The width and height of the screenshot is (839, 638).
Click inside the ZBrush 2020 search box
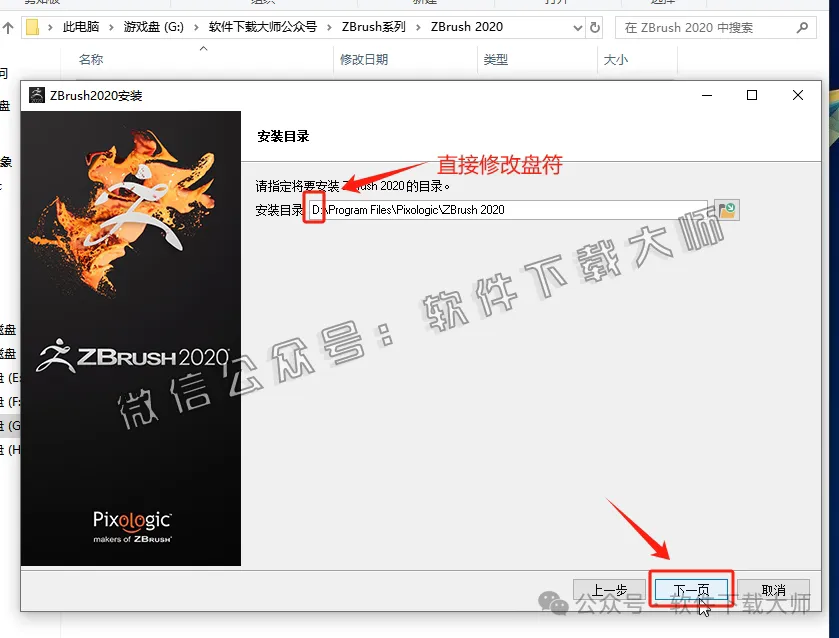(x=700, y=27)
